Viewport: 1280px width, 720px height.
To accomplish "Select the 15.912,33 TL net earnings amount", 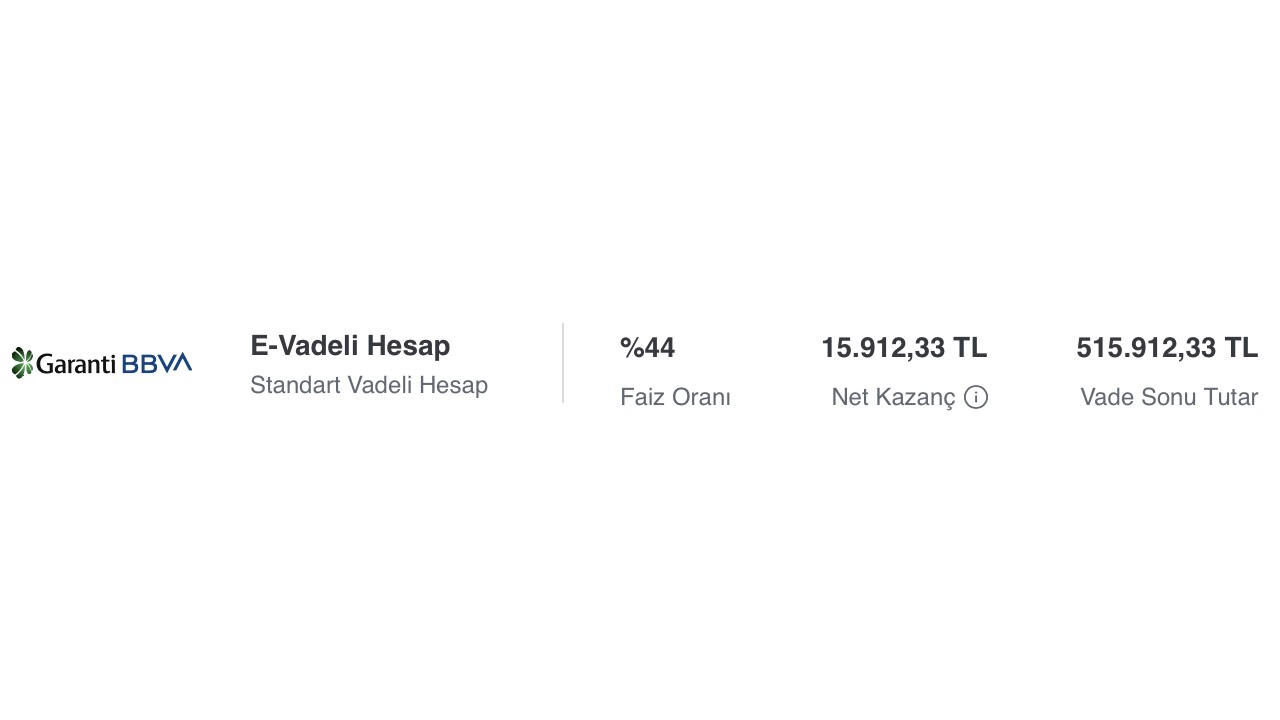I will (903, 348).
